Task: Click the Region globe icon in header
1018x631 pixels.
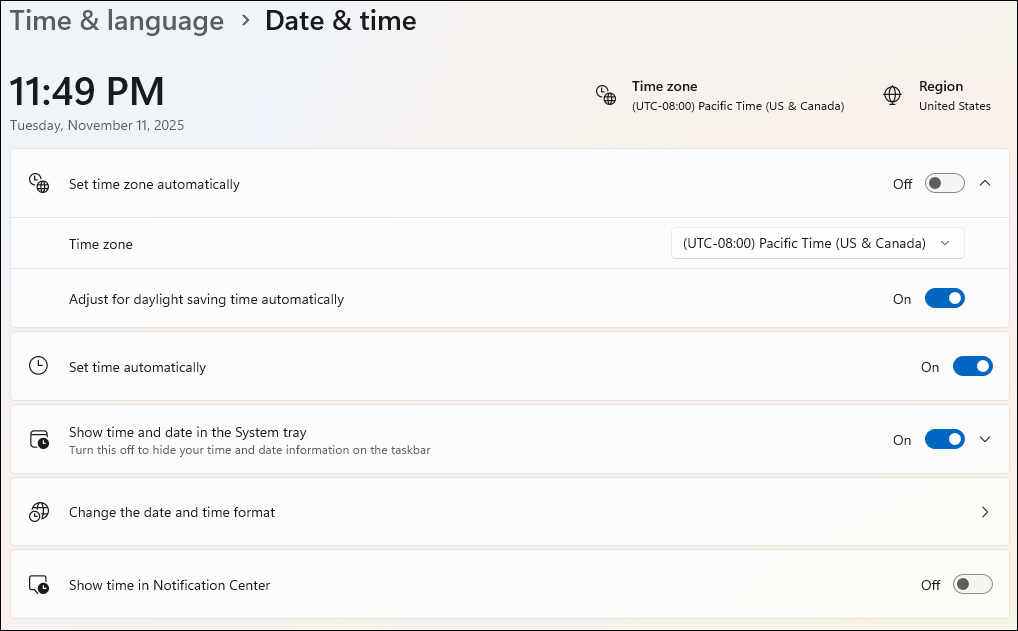Action: (892, 95)
